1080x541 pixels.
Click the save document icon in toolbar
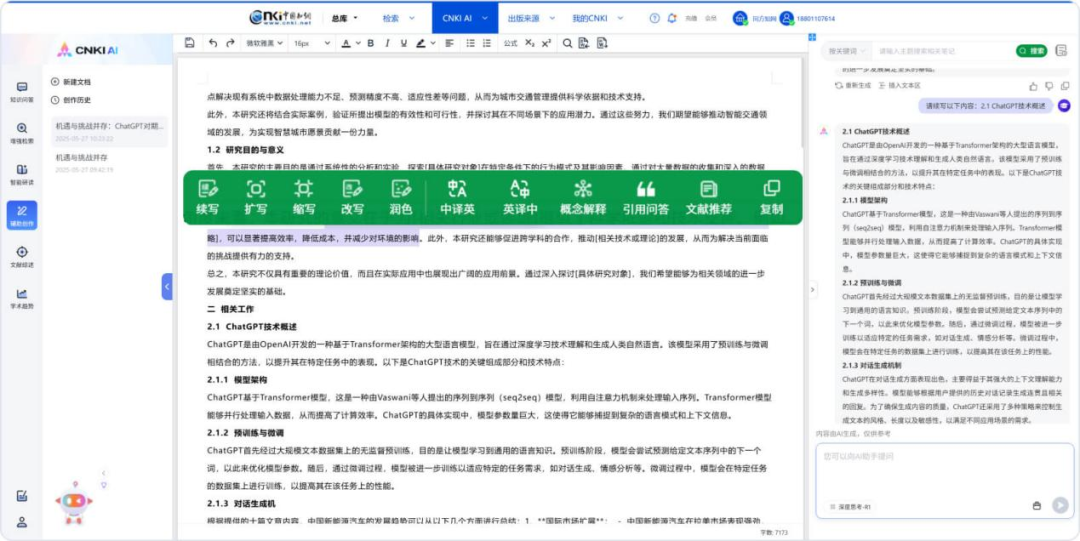190,43
